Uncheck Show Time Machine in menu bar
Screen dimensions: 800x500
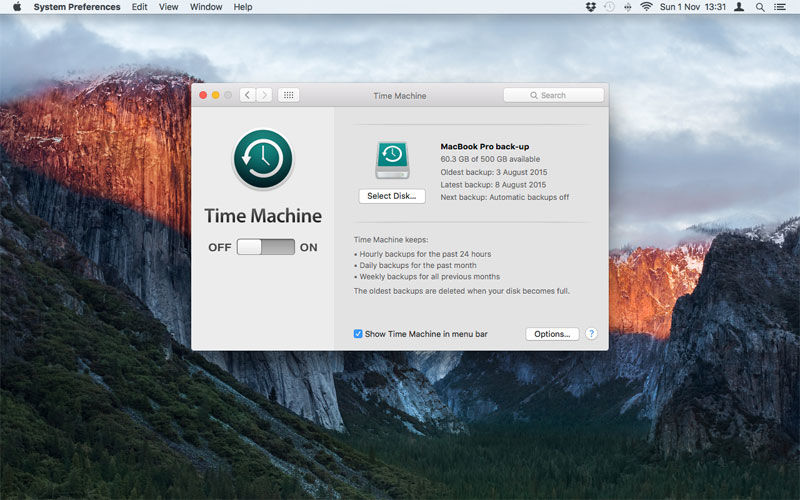[x=358, y=334]
